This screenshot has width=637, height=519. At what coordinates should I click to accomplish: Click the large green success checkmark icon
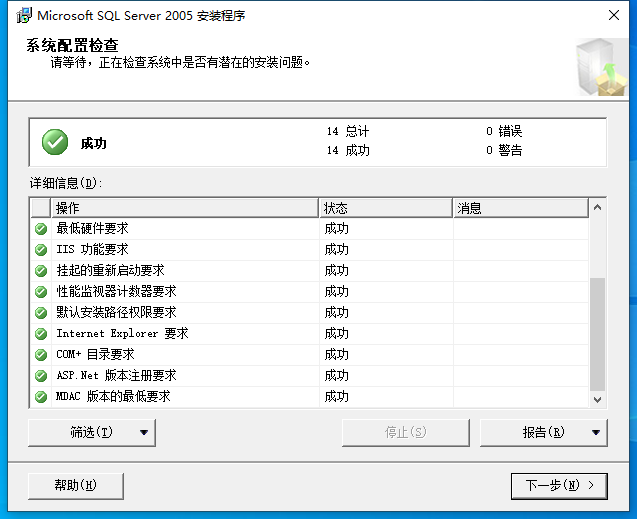(55, 142)
